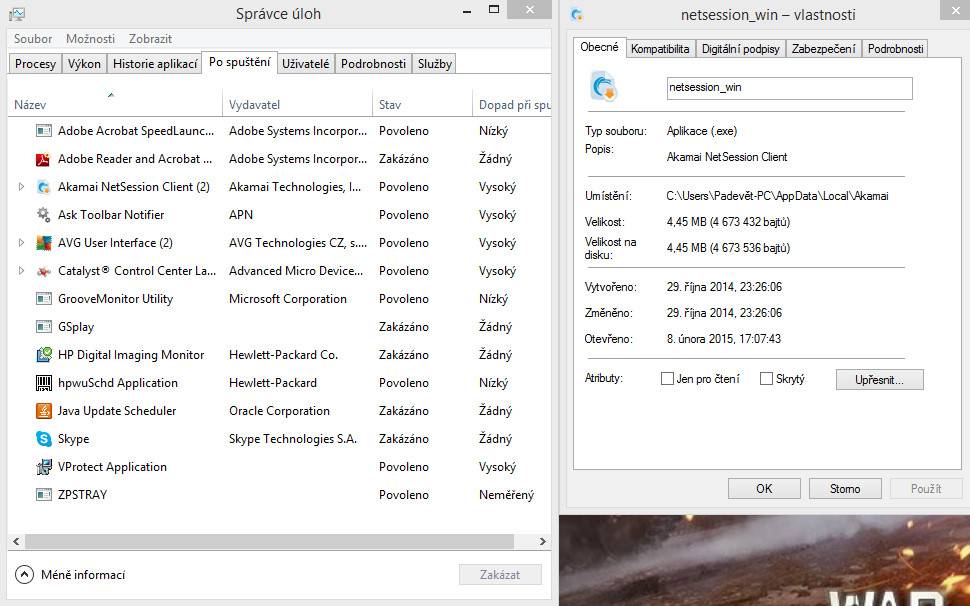Click the ZPSTRAY row icon
This screenshot has width=970, height=606.
point(43,495)
